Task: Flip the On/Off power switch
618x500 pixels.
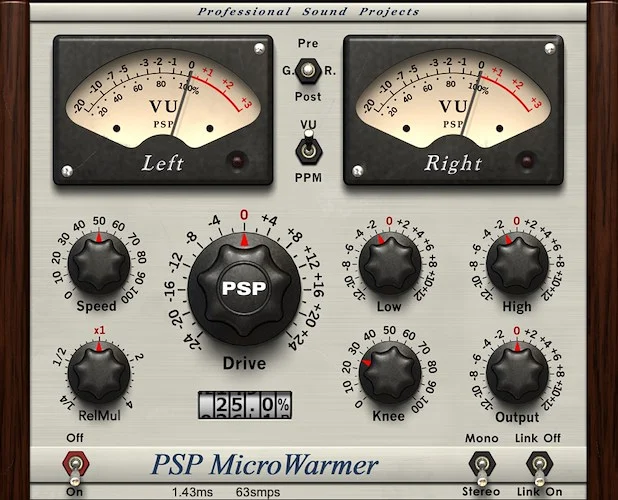Action: [x=75, y=468]
